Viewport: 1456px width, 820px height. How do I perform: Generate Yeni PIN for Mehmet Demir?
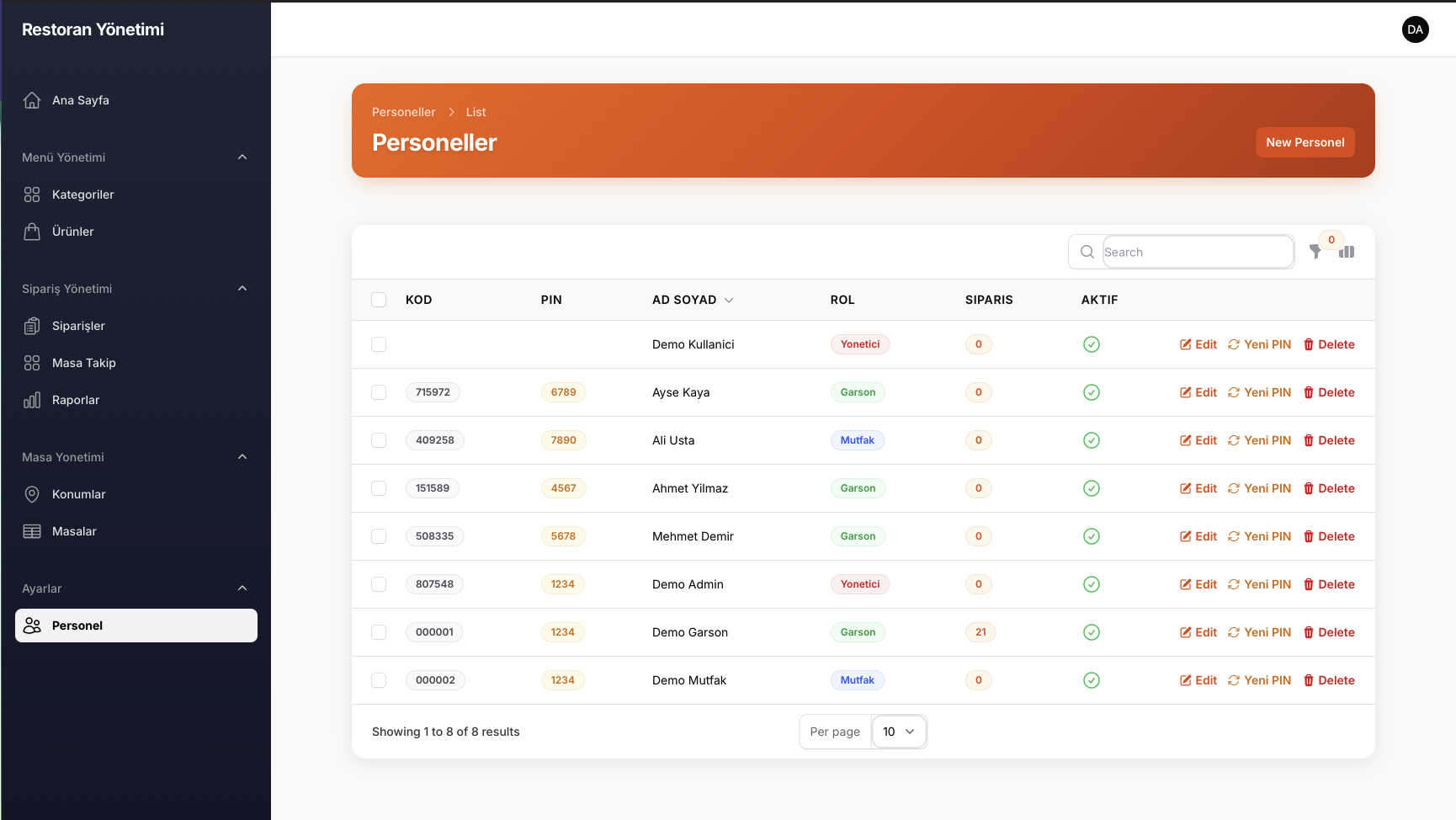(1259, 536)
